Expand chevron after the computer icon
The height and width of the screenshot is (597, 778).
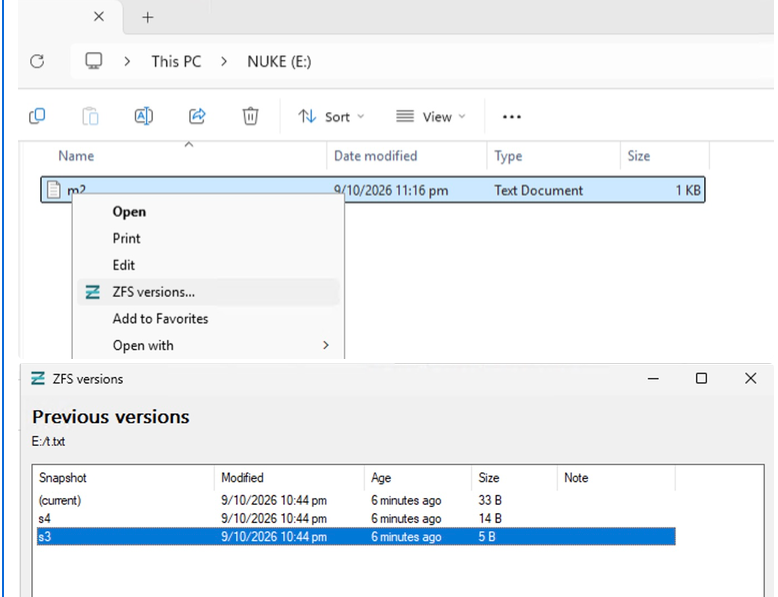(x=128, y=61)
